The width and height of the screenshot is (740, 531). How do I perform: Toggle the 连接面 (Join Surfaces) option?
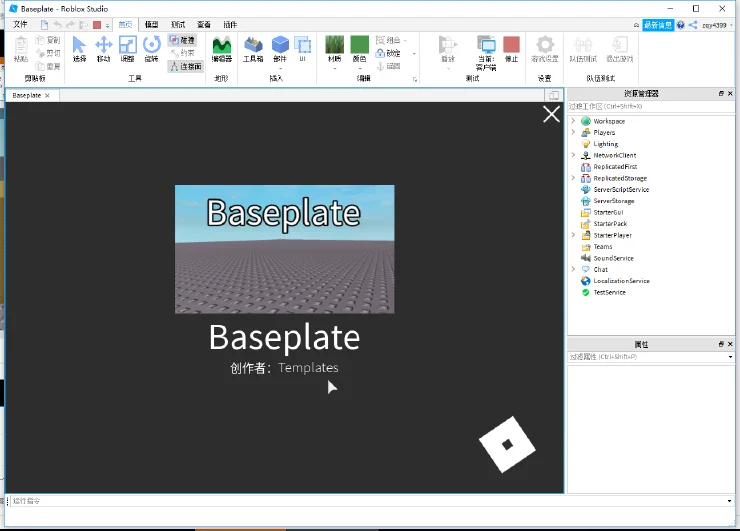click(x=185, y=67)
